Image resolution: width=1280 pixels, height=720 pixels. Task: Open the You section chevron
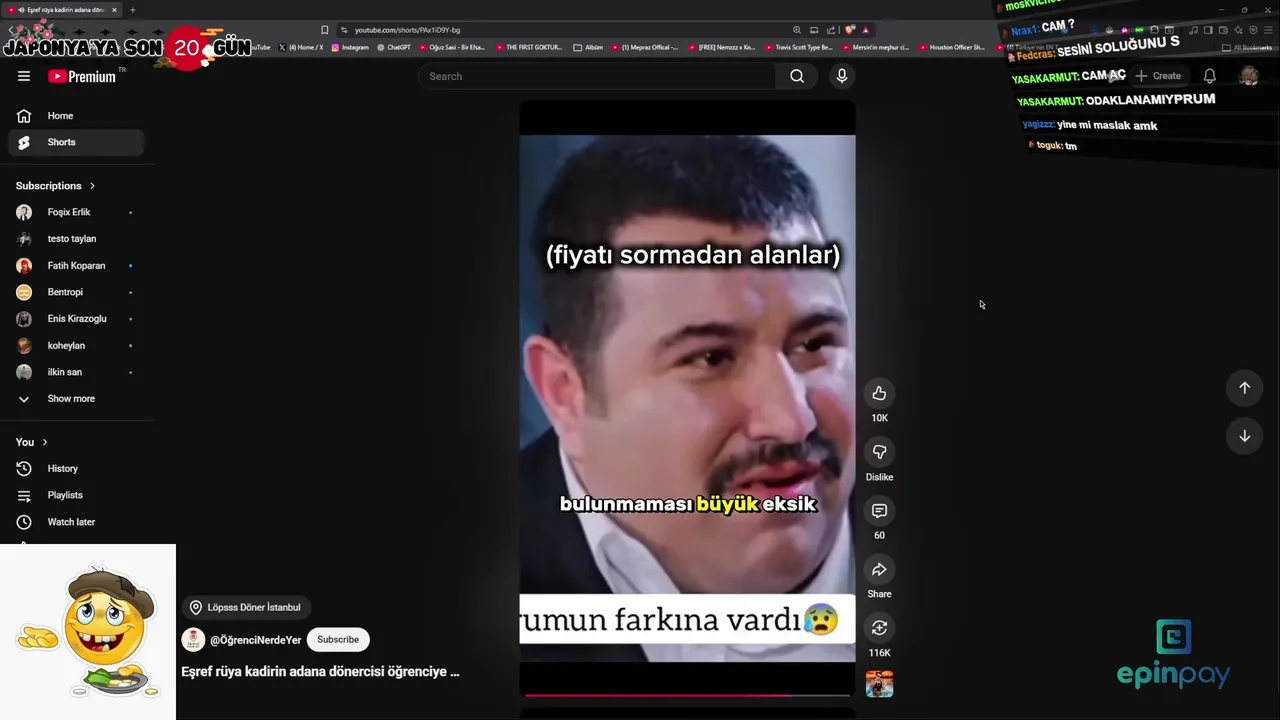(44, 442)
